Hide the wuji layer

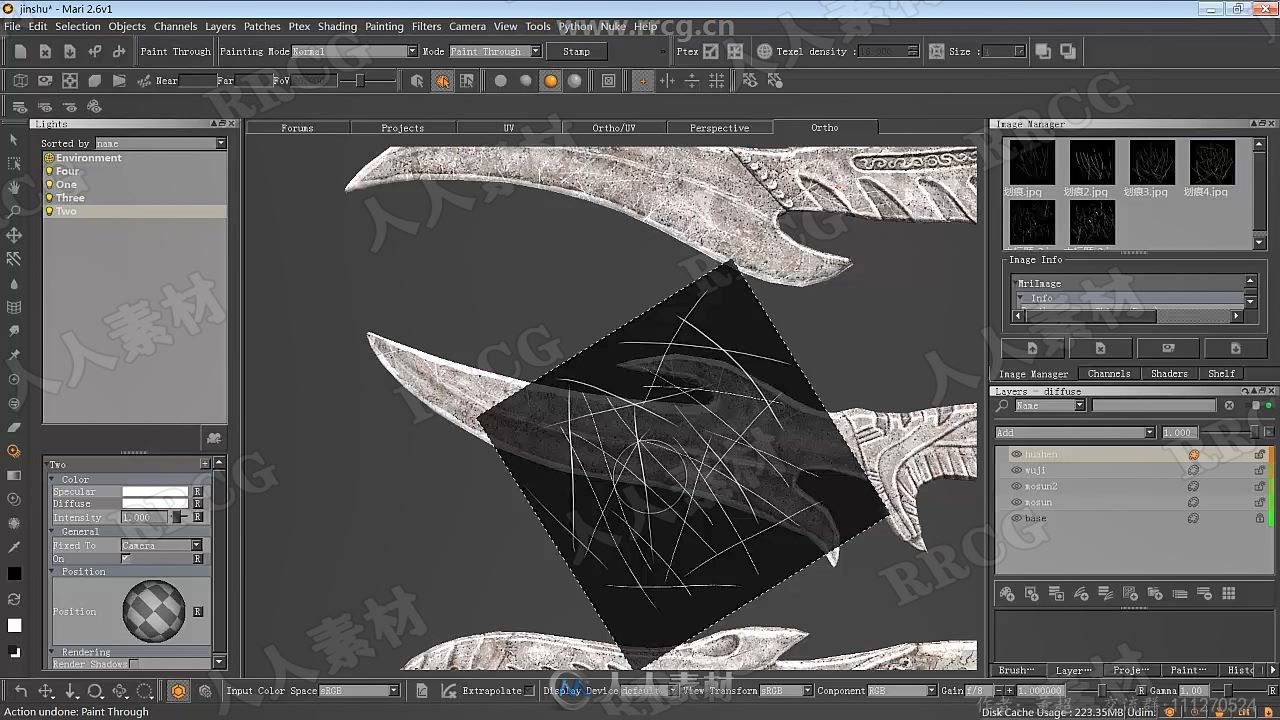[x=1016, y=470]
